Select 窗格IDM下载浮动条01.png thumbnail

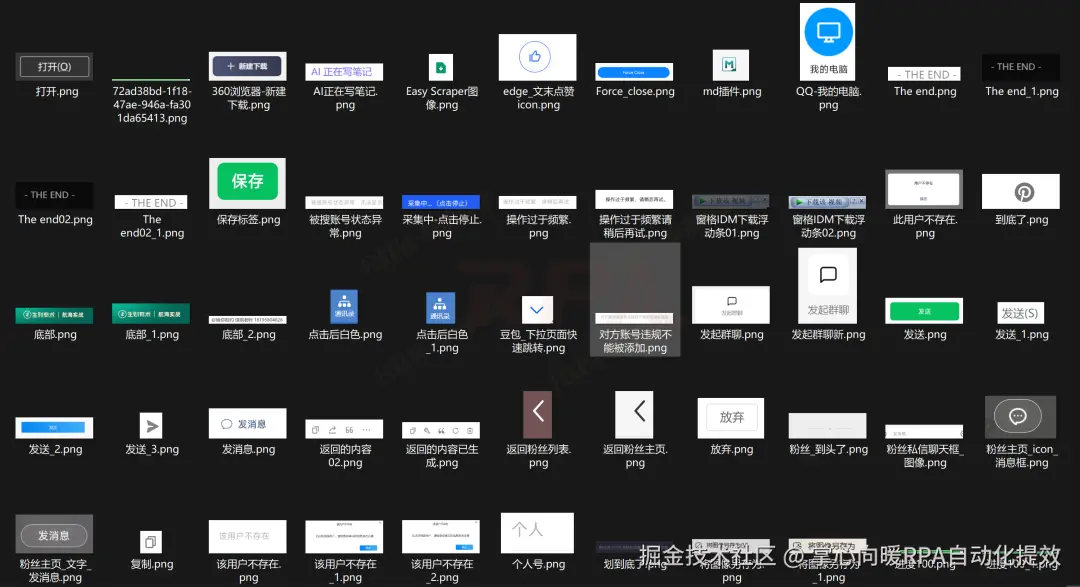(x=730, y=201)
